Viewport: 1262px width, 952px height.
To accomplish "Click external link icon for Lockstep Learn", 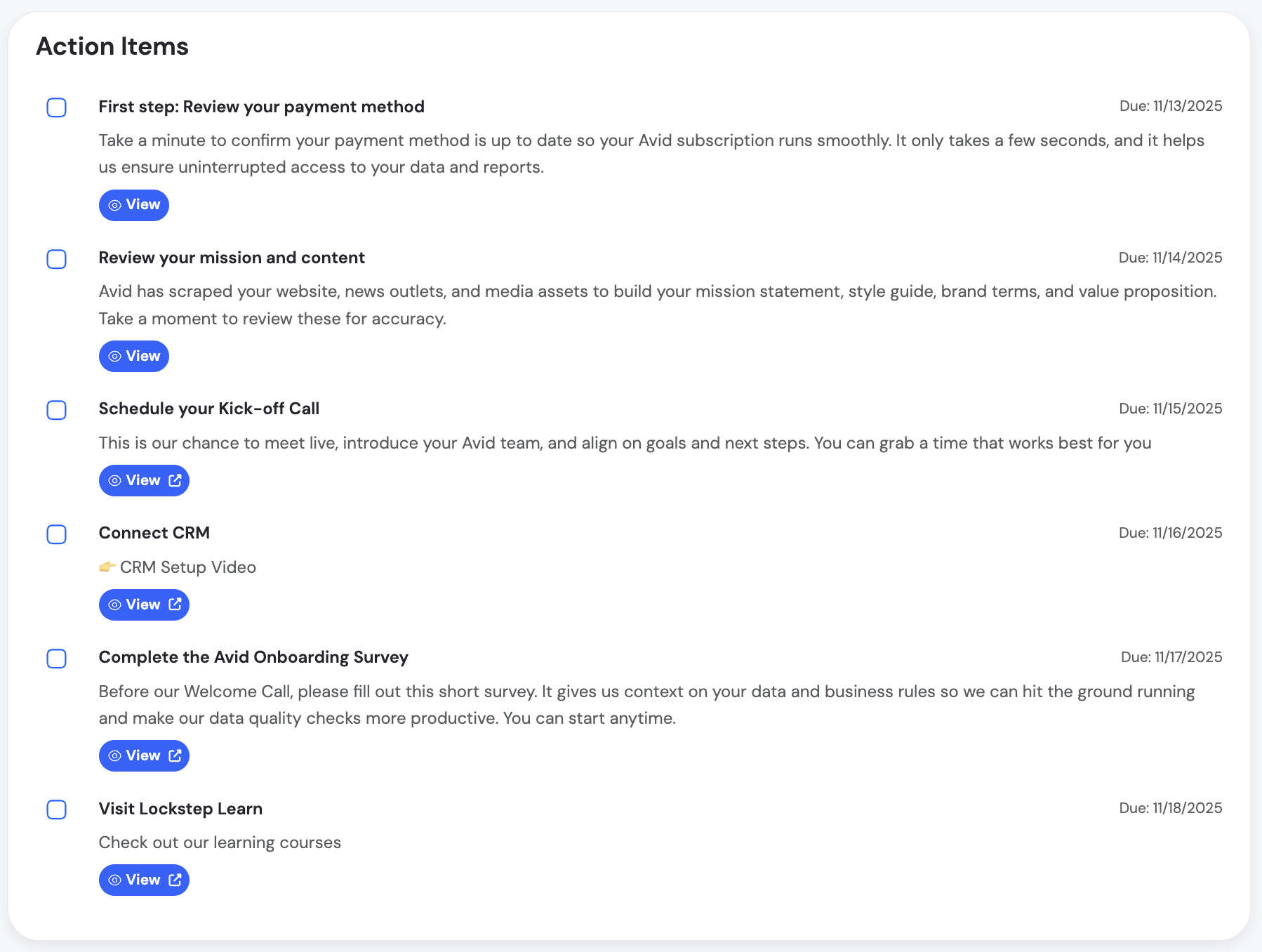I will [x=175, y=880].
